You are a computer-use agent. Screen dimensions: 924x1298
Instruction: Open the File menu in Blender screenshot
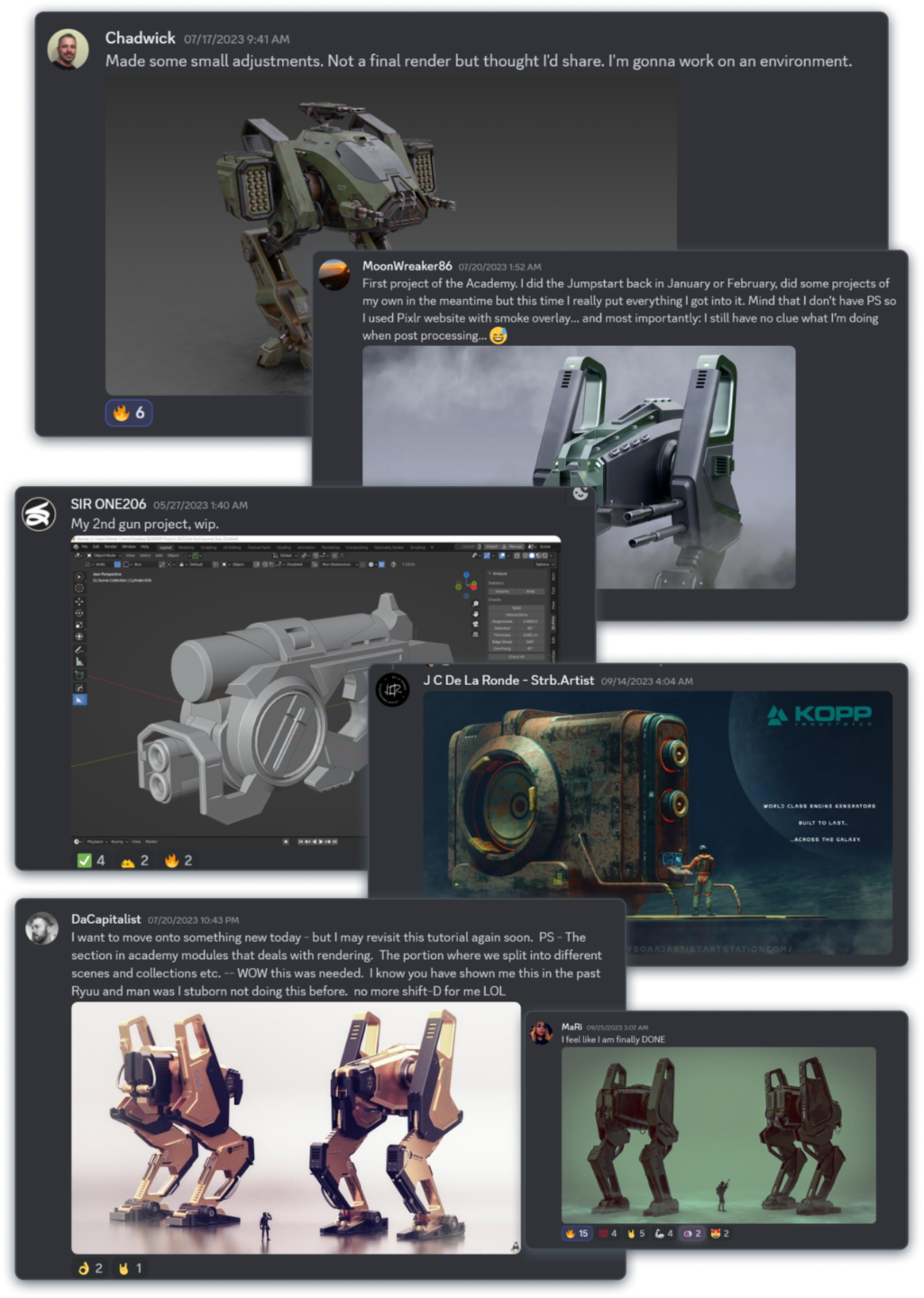point(85,547)
